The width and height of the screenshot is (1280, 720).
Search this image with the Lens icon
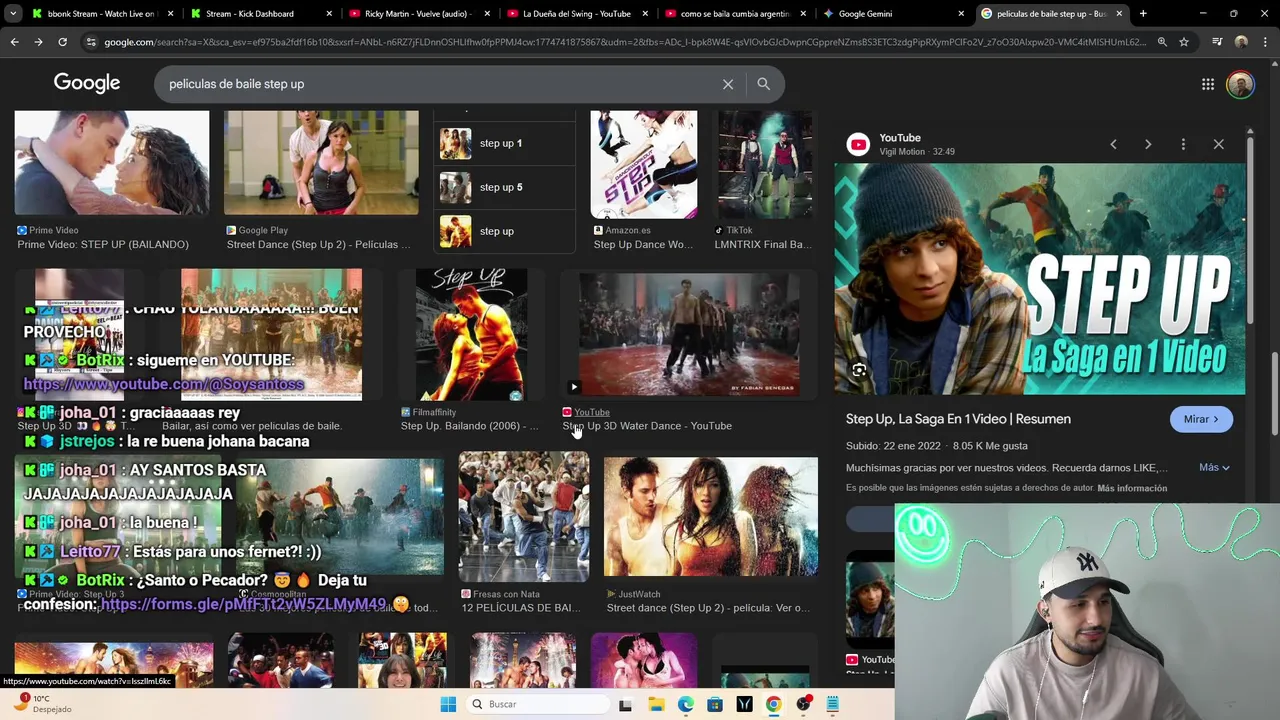(859, 370)
